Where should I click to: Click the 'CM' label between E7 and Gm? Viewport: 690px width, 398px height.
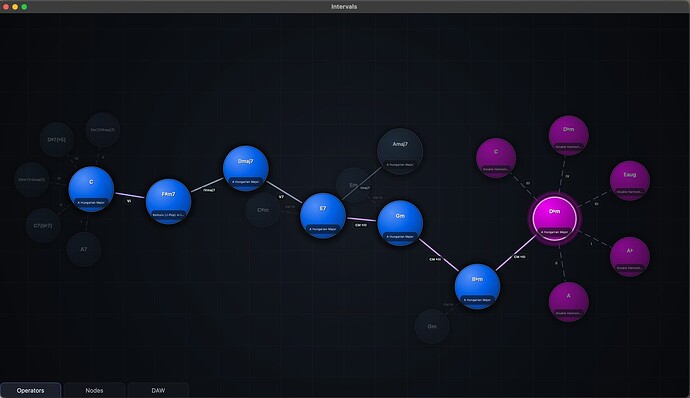[x=361, y=225]
